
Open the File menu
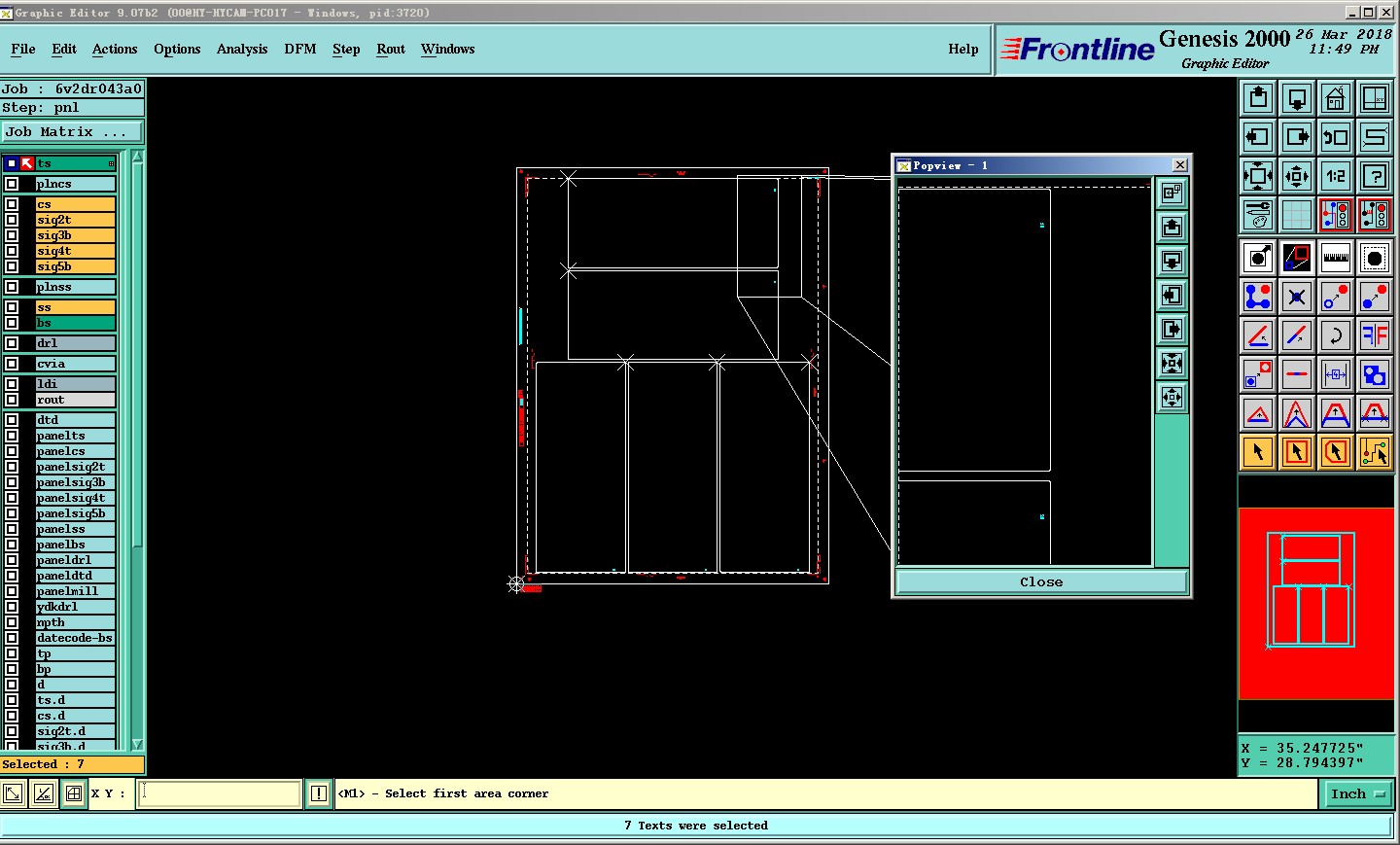(x=23, y=49)
